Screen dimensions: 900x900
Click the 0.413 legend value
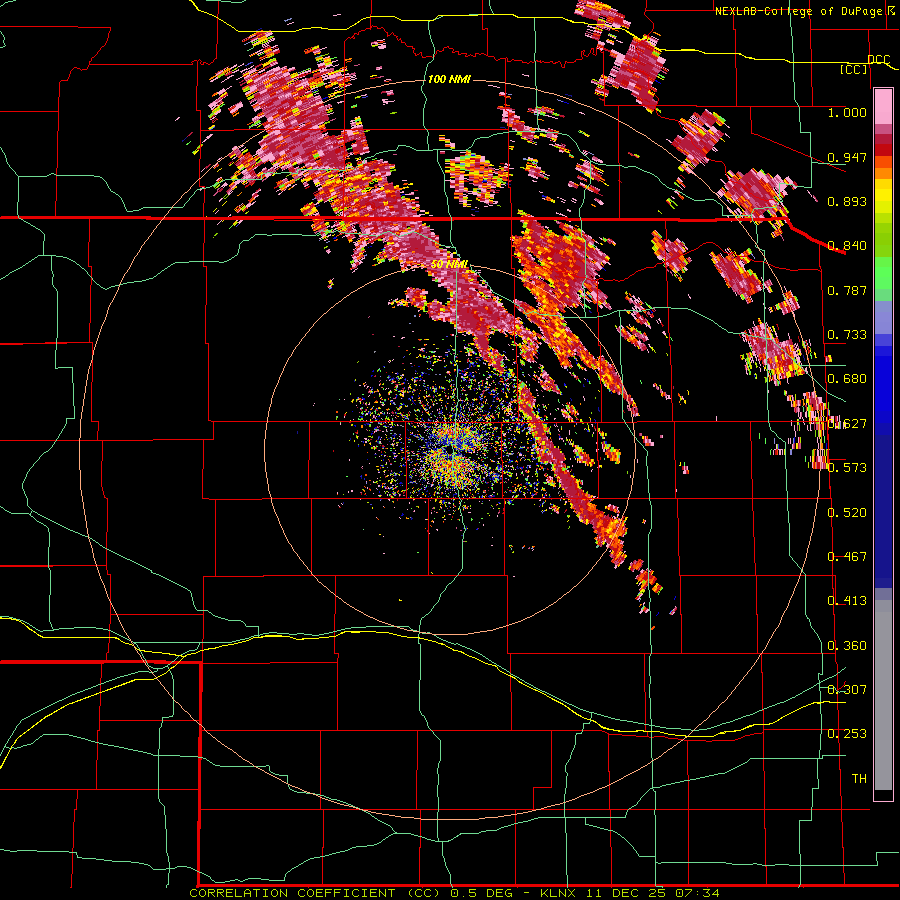[847, 601]
